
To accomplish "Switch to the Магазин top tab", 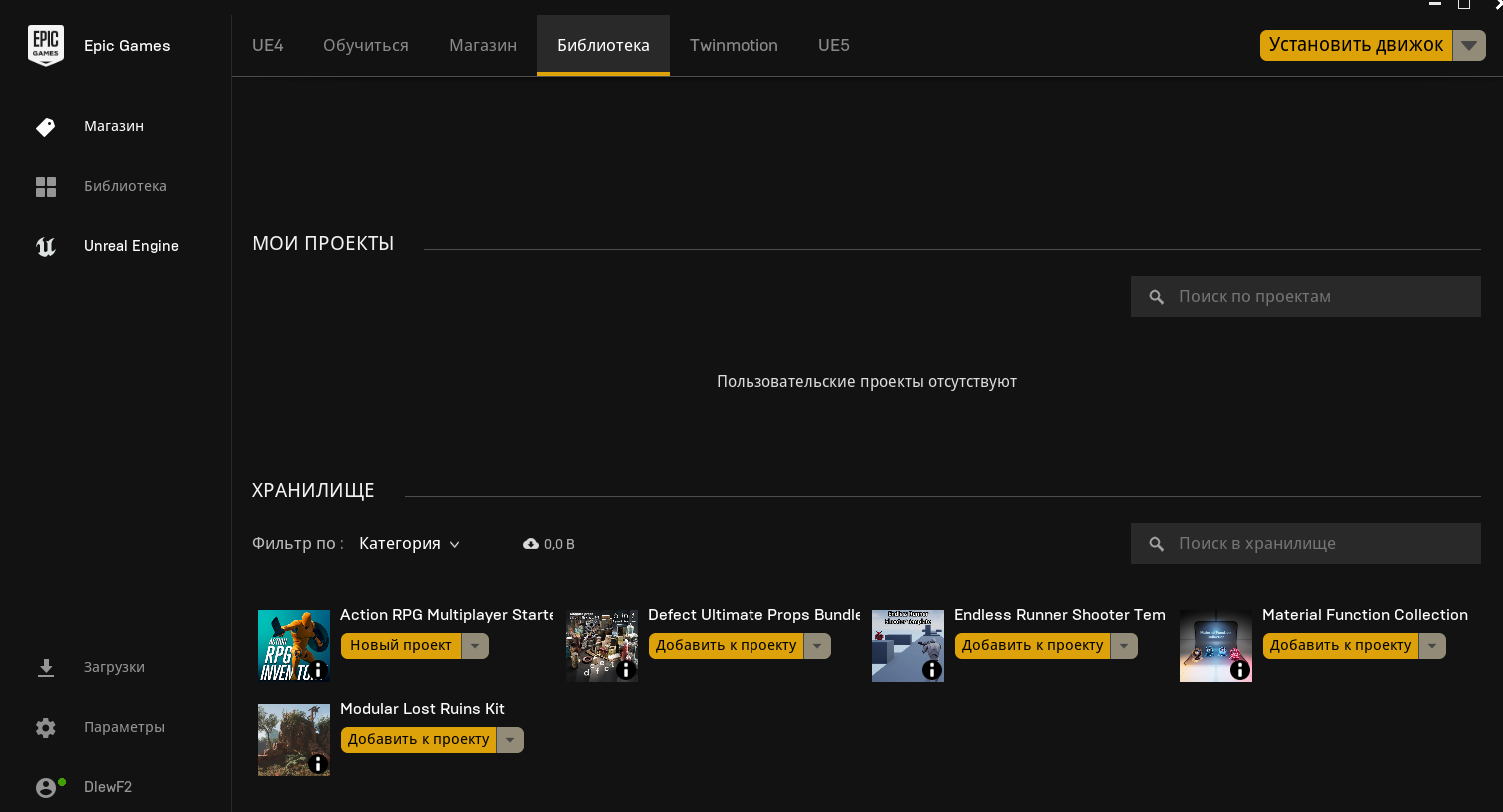I will 483,45.
